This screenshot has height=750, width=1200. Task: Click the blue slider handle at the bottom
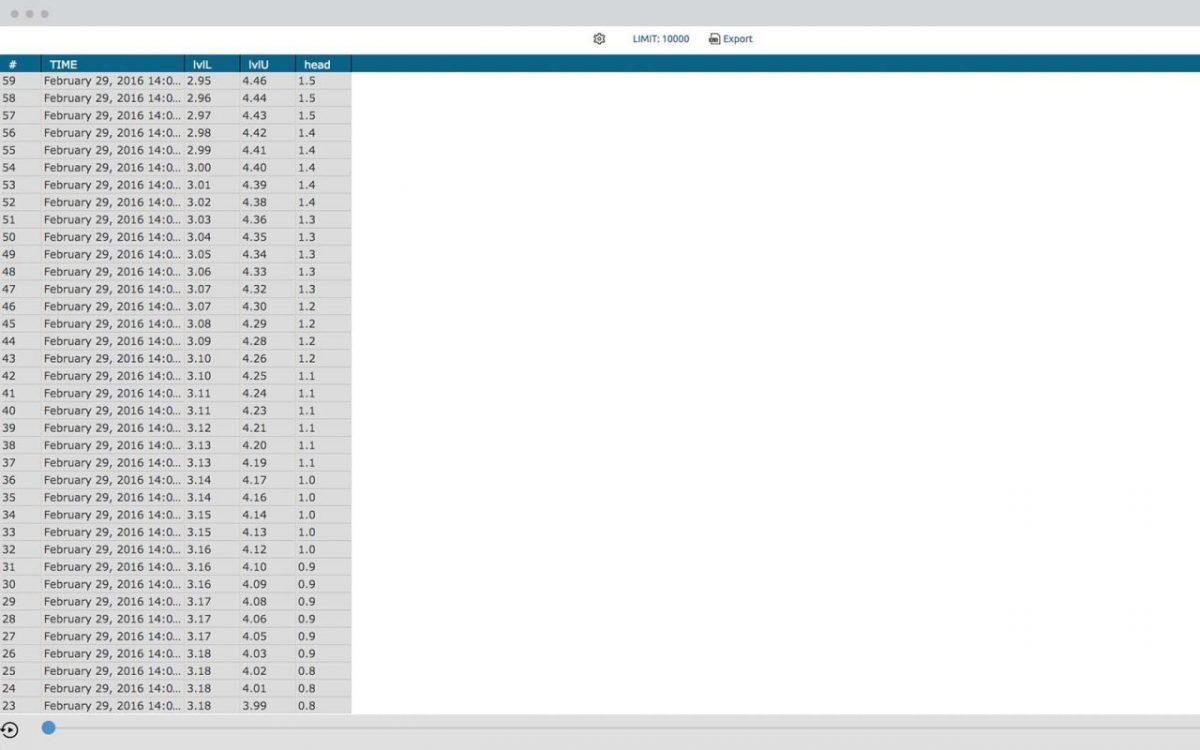coord(48,728)
